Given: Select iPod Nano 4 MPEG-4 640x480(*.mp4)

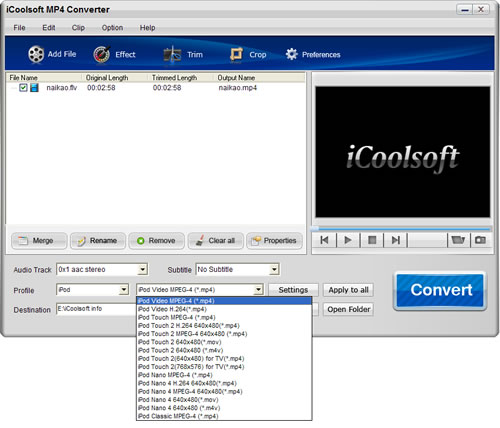Looking at the screenshot, I should (x=224, y=391).
